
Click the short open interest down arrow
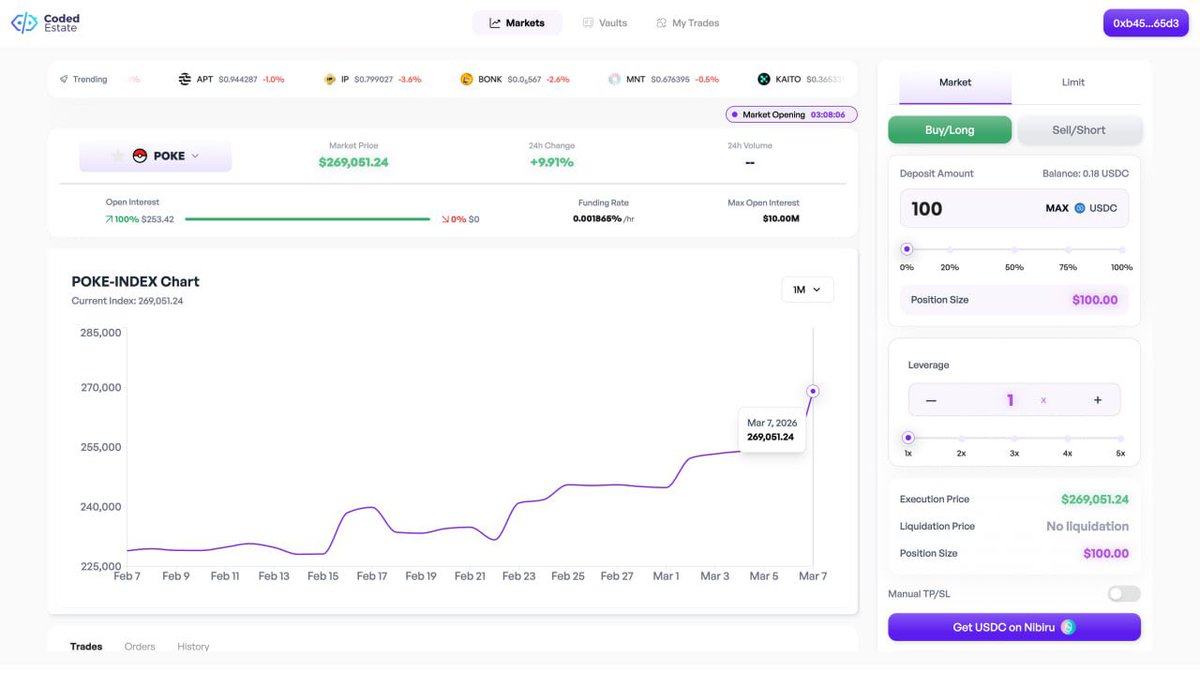click(445, 219)
